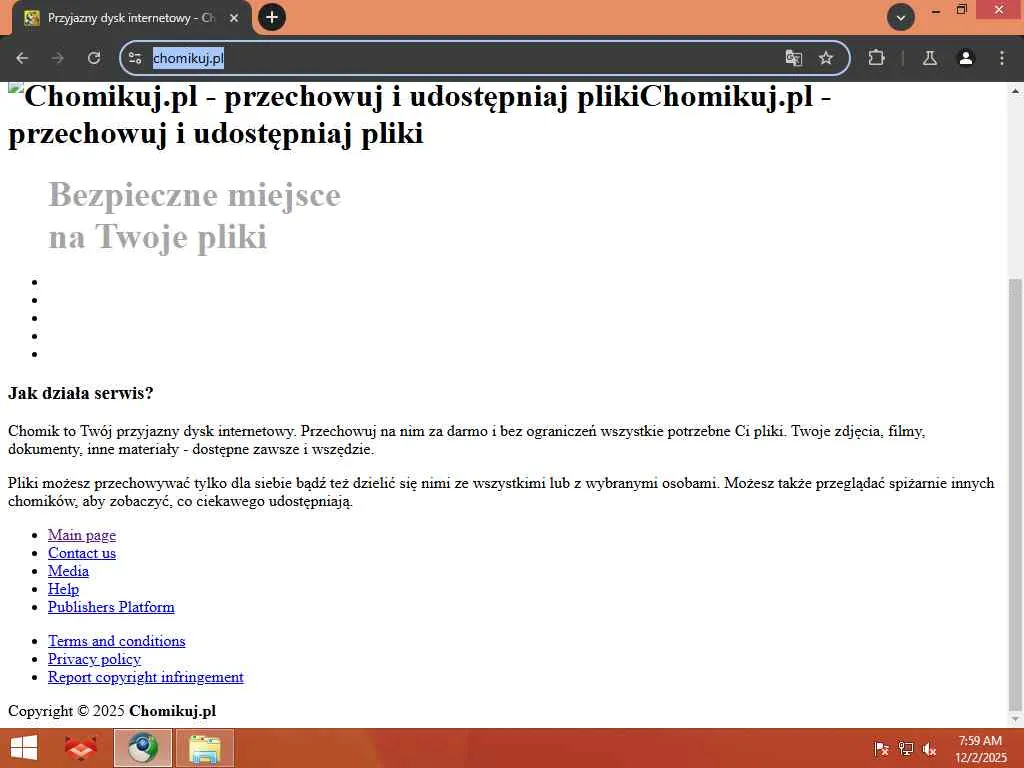Open the network tray icon
Viewport: 1024px width, 768px height.
pyautogui.click(x=905, y=749)
